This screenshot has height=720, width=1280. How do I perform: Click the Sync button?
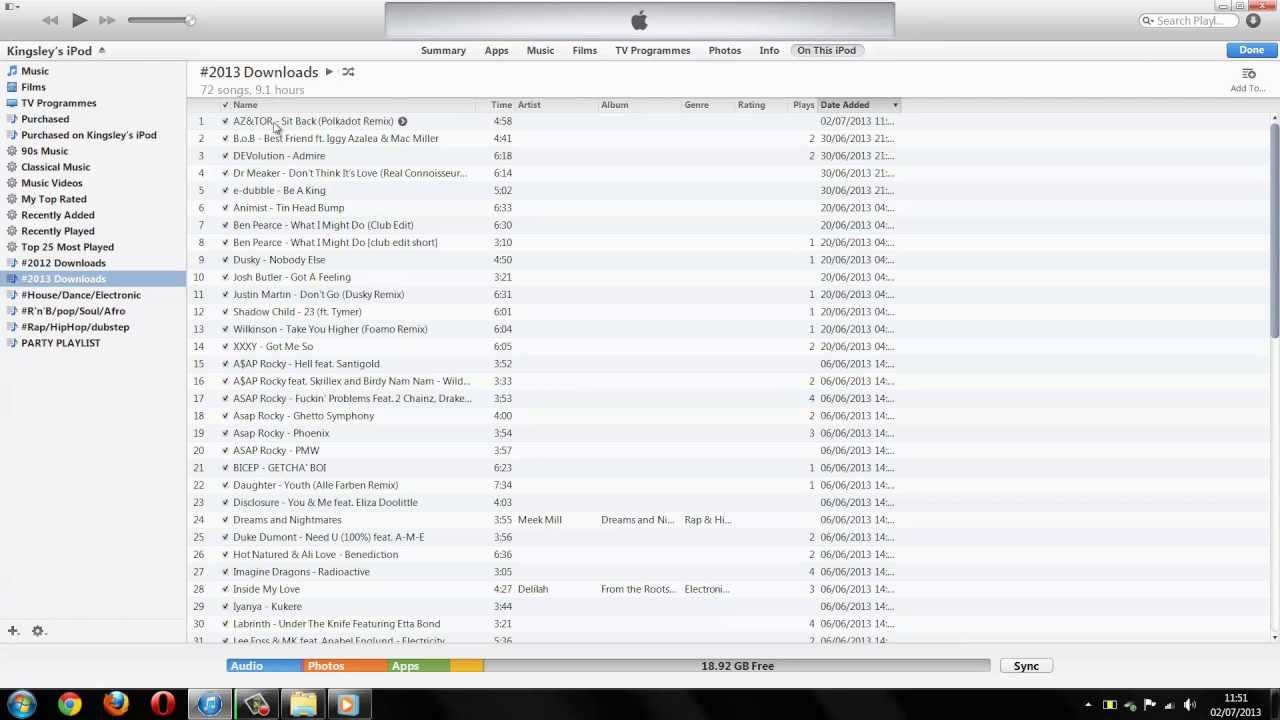1026,666
